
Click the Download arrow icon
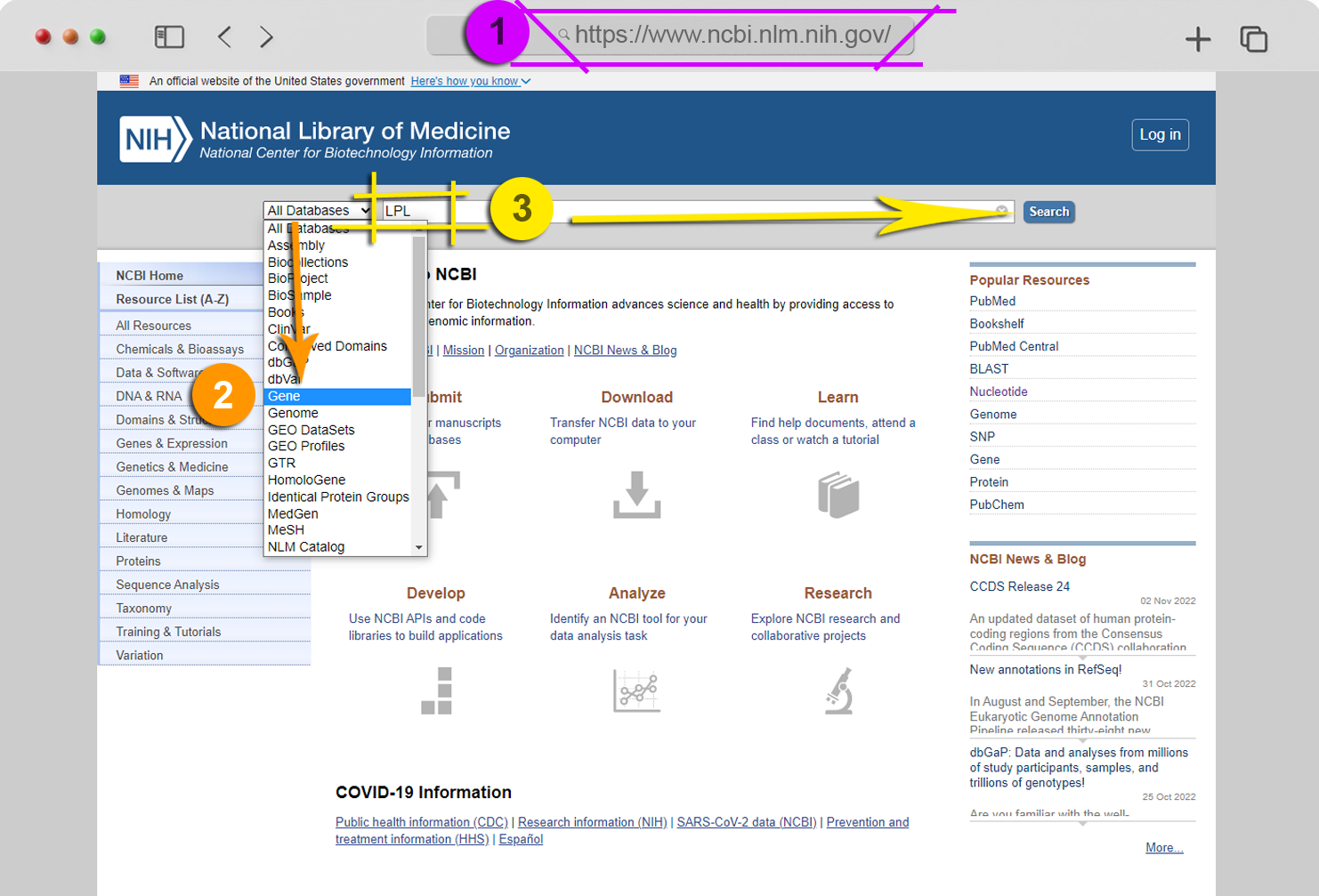[636, 495]
